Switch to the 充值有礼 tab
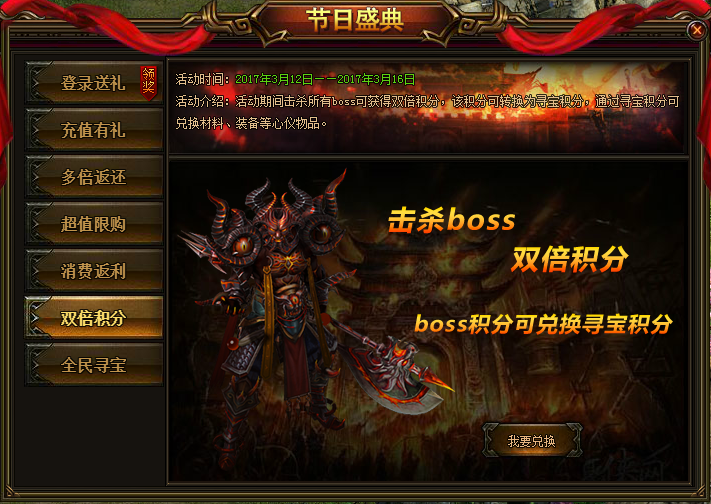The width and height of the screenshot is (711, 504). [94, 130]
